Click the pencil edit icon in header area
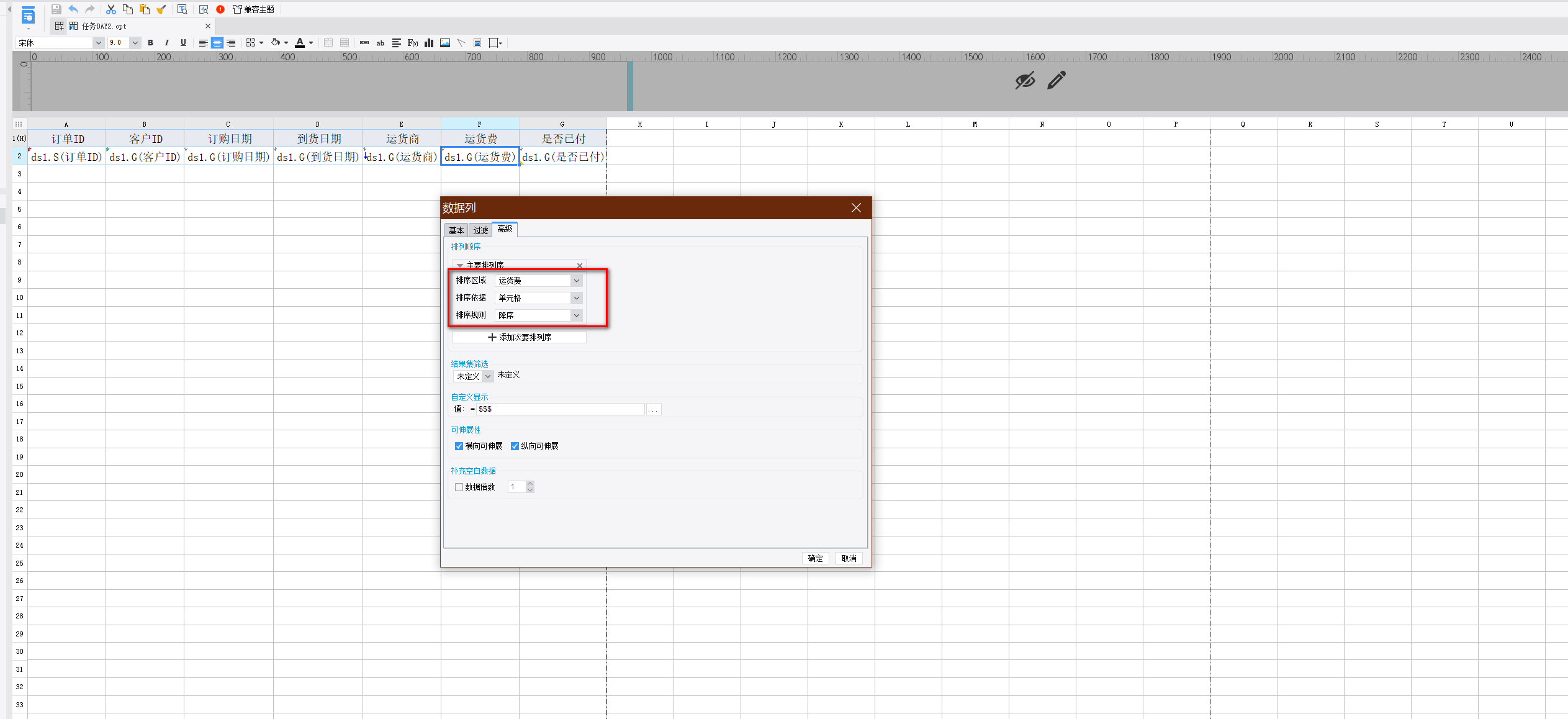The width and height of the screenshot is (1568, 719). [x=1056, y=80]
